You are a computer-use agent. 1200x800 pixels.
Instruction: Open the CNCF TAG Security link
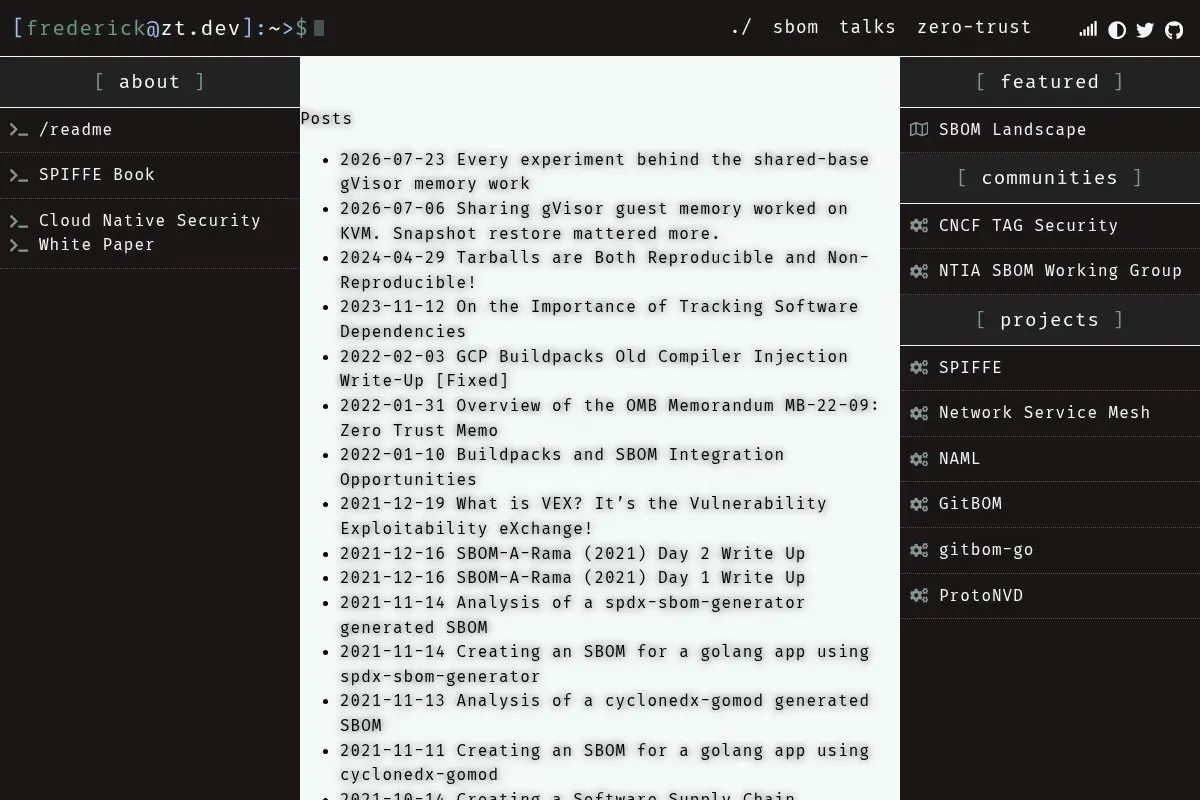coord(1028,226)
